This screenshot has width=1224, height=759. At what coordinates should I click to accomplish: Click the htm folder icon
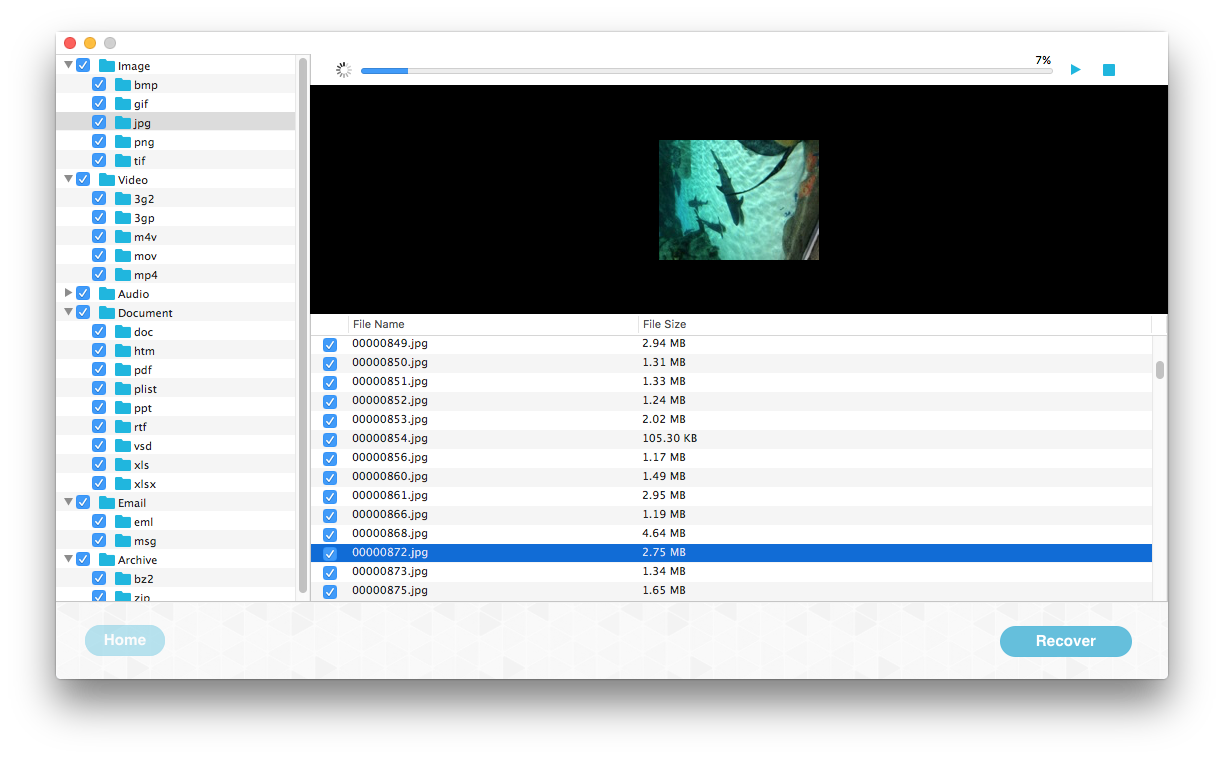[x=123, y=351]
